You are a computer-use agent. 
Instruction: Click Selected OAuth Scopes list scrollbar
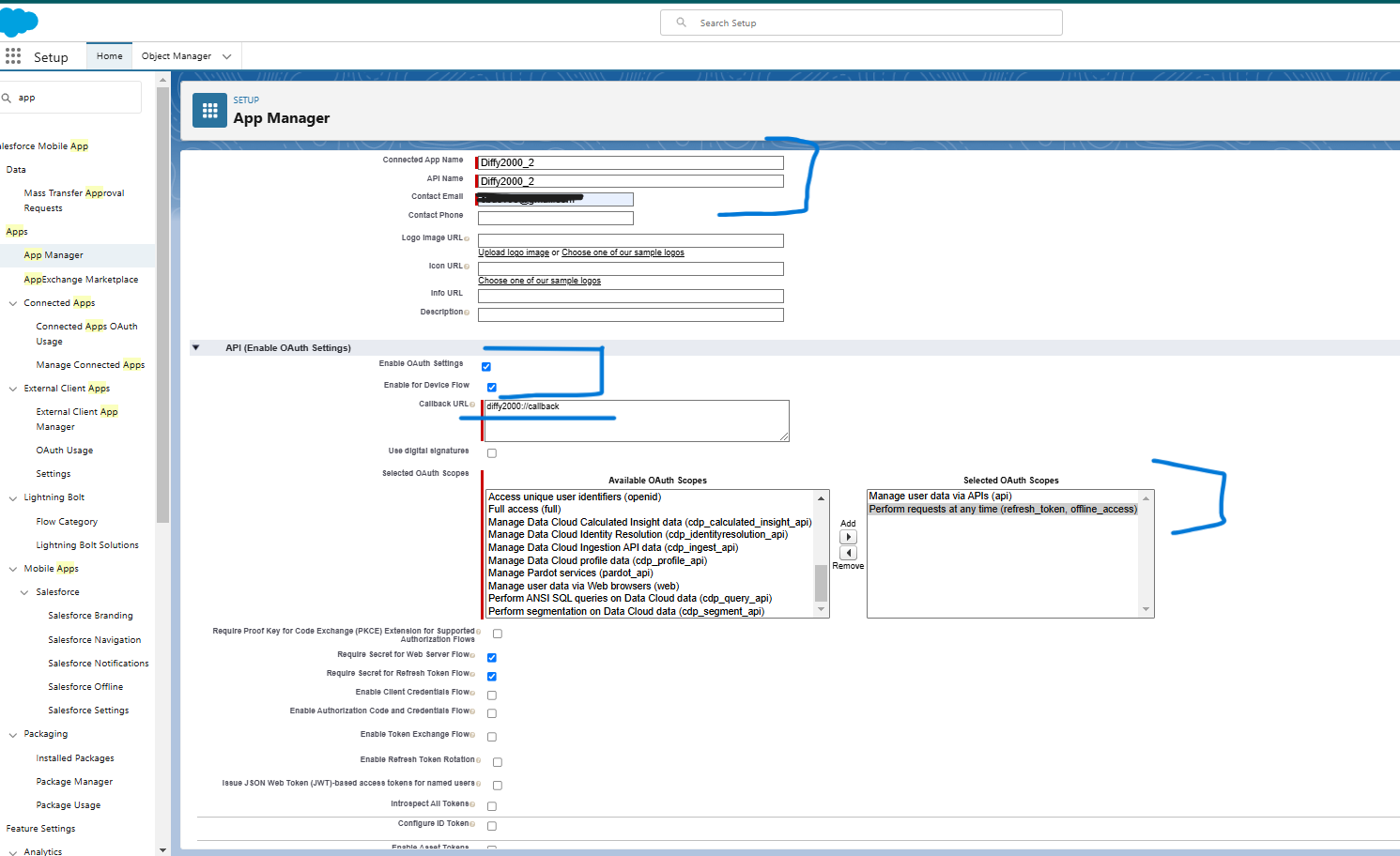click(x=1146, y=554)
